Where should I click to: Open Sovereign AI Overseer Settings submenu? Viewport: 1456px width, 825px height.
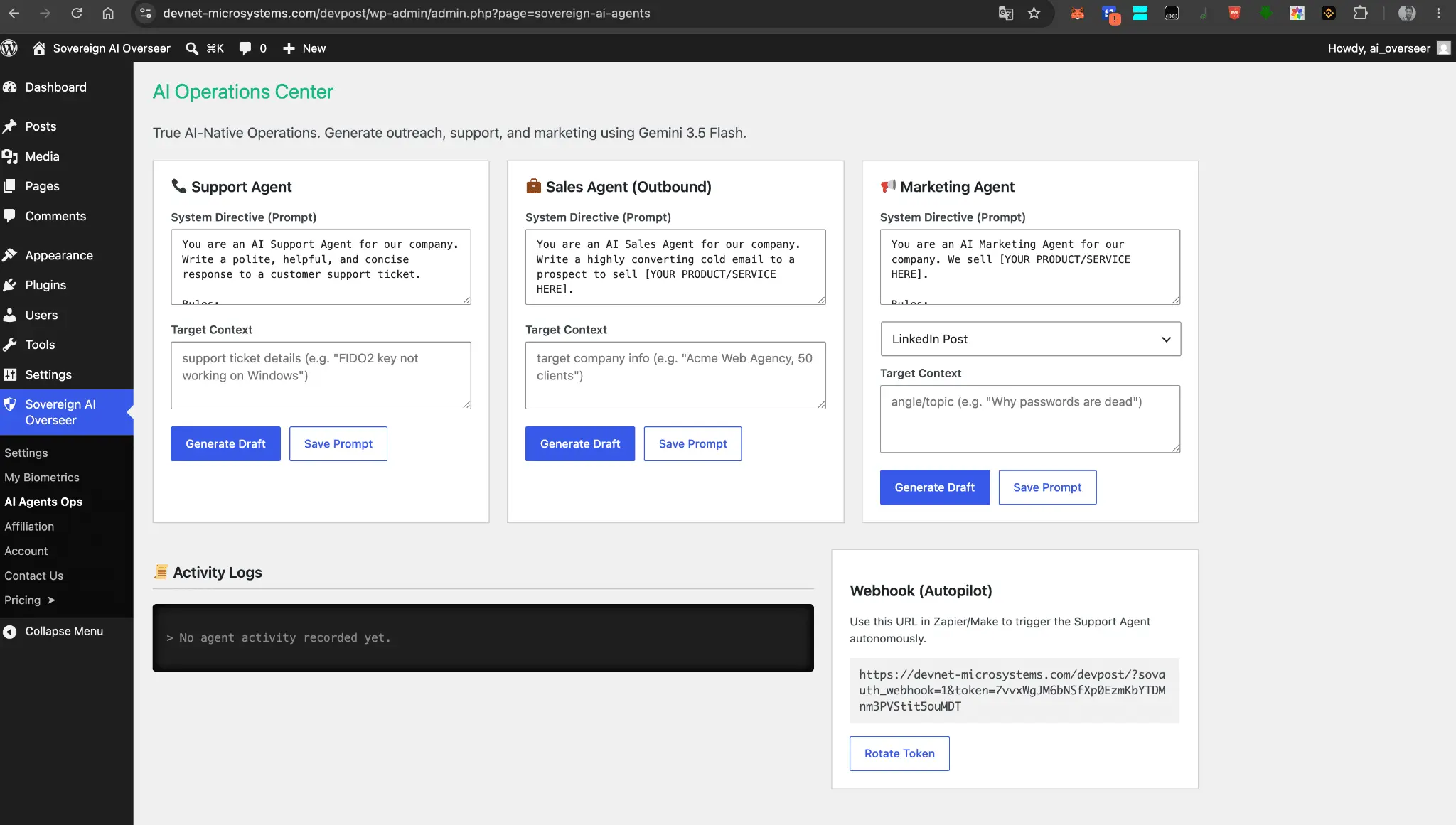26,453
